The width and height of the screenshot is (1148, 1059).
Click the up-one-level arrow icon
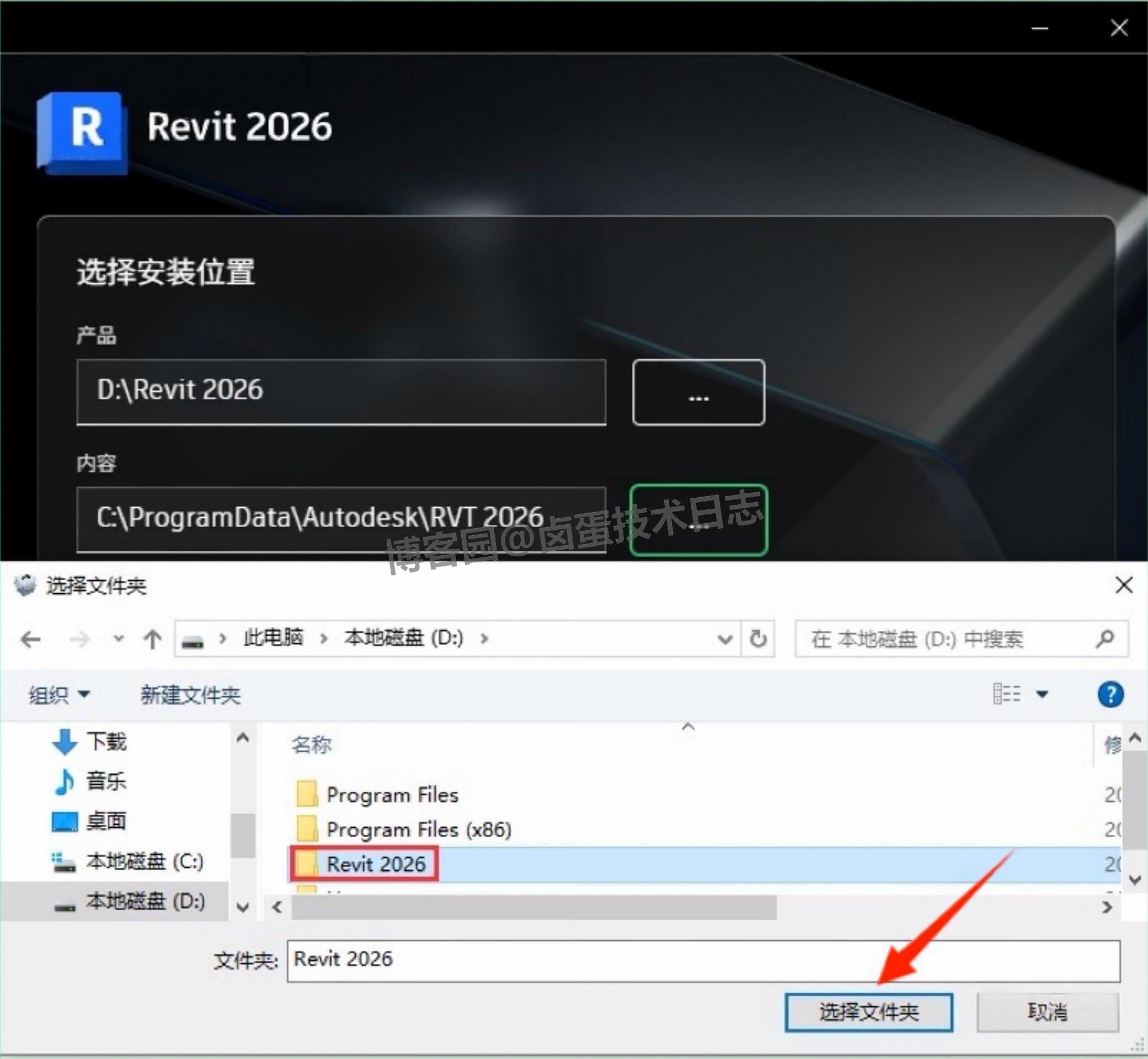152,639
